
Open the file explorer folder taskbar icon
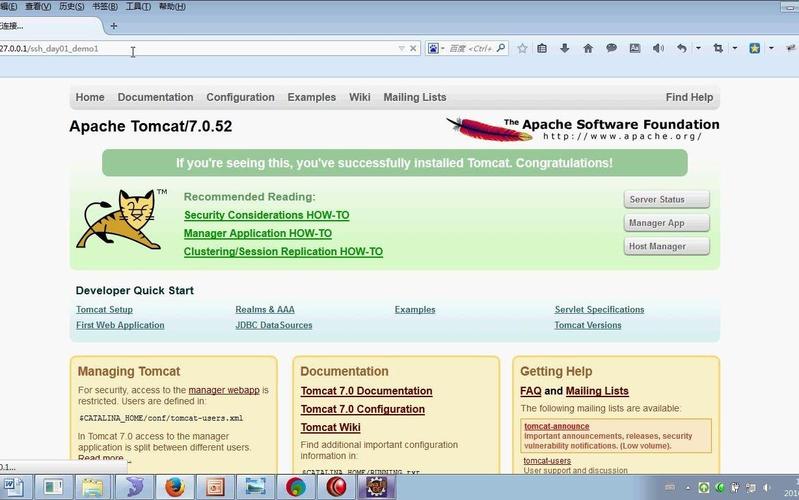[92, 487]
